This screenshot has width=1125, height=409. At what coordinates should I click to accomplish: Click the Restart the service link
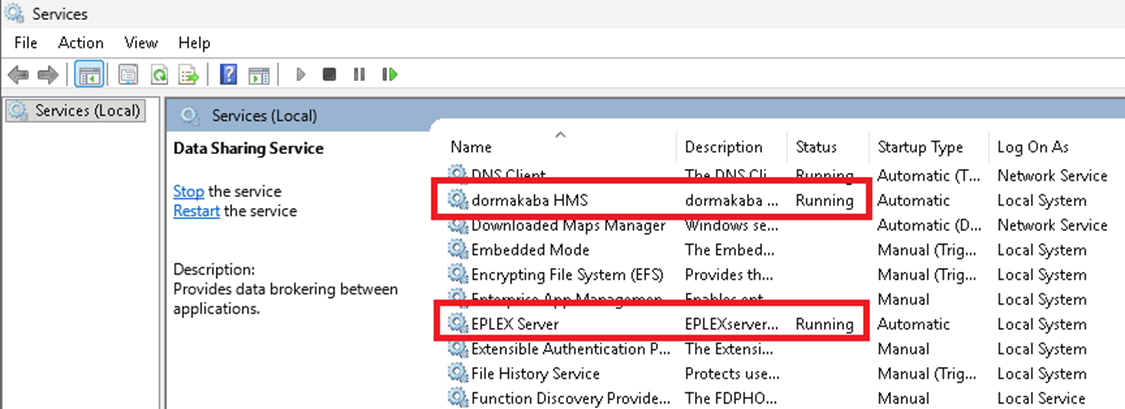[x=196, y=211]
